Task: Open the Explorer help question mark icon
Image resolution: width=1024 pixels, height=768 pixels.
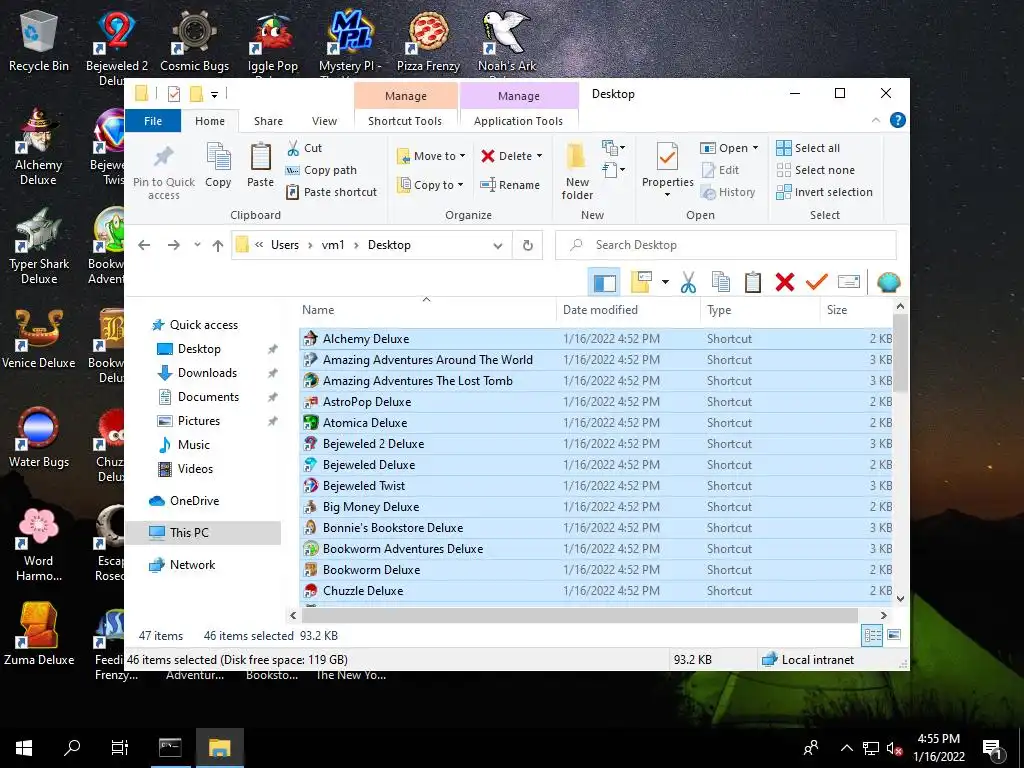Action: [x=898, y=120]
